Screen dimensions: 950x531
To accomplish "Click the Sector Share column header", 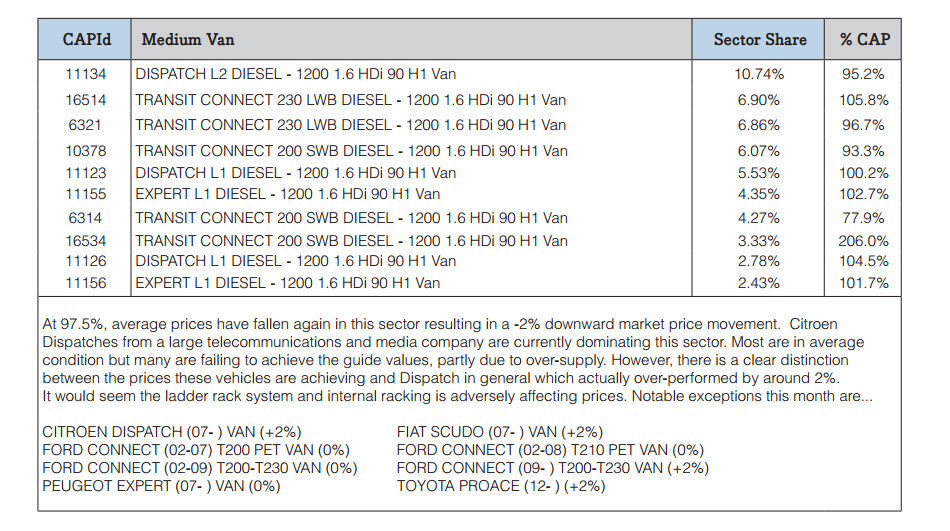I will tap(759, 39).
